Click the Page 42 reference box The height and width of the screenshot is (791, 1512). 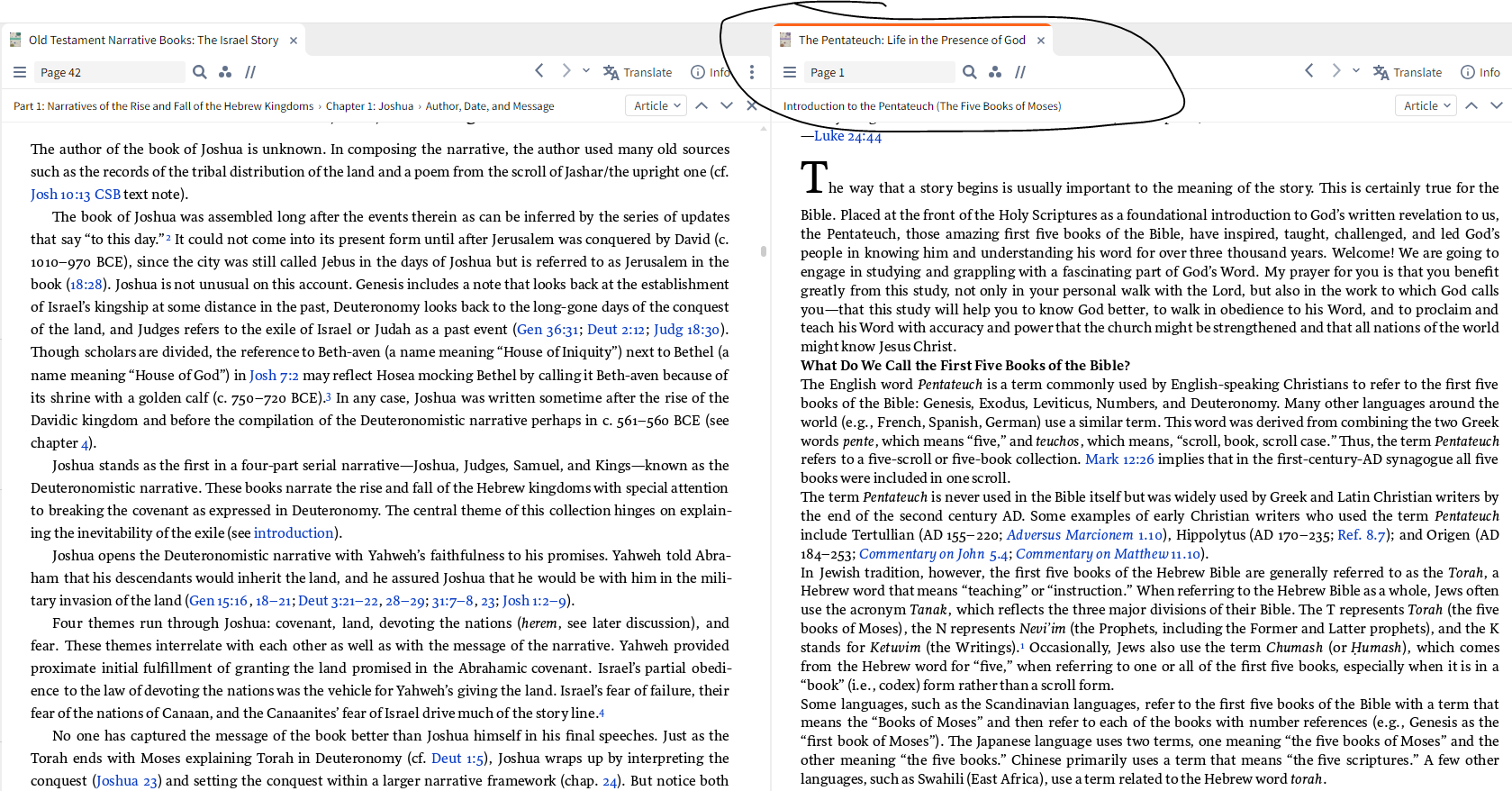110,72
